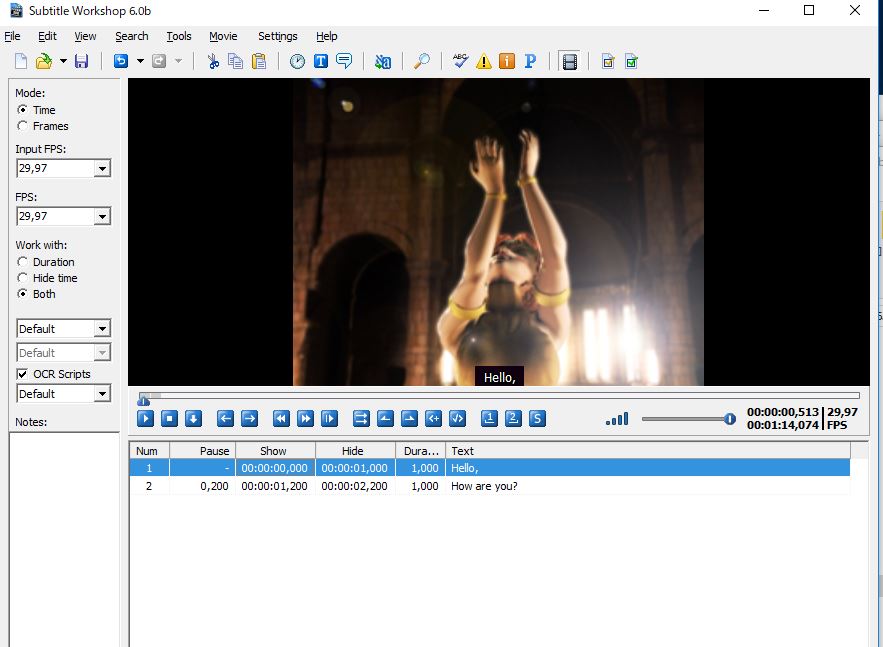Toggle the OCR Scripts checkbox
Viewport: 883px width, 647px height.
tap(23, 374)
